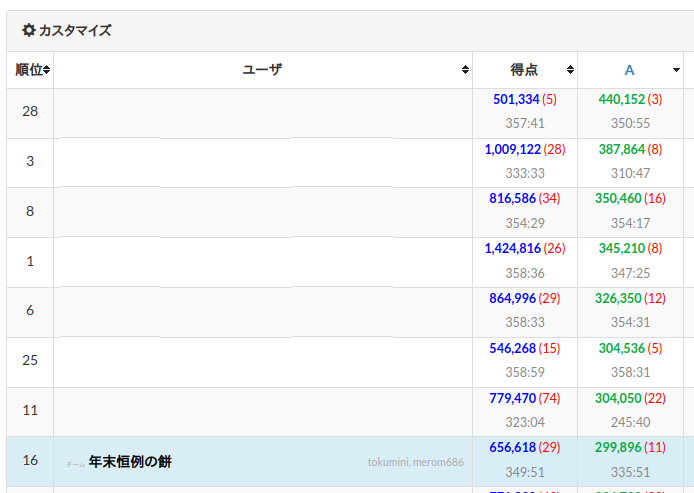Click rank cell 28
The width and height of the screenshot is (694, 493).
pyautogui.click(x=30, y=112)
